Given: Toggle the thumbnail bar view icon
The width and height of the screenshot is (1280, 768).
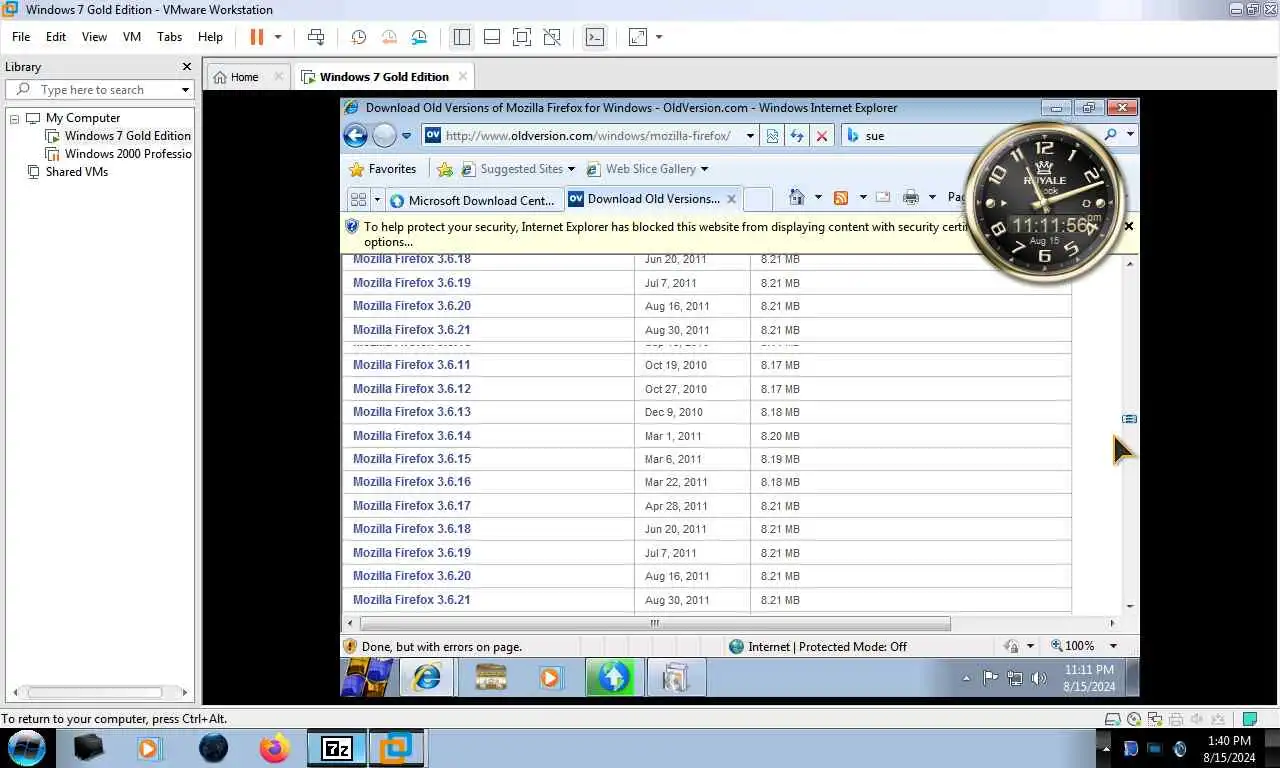Looking at the screenshot, I should (x=491, y=37).
